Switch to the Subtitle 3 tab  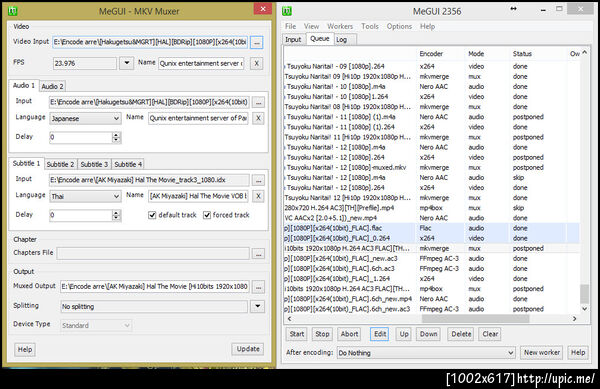coord(94,164)
